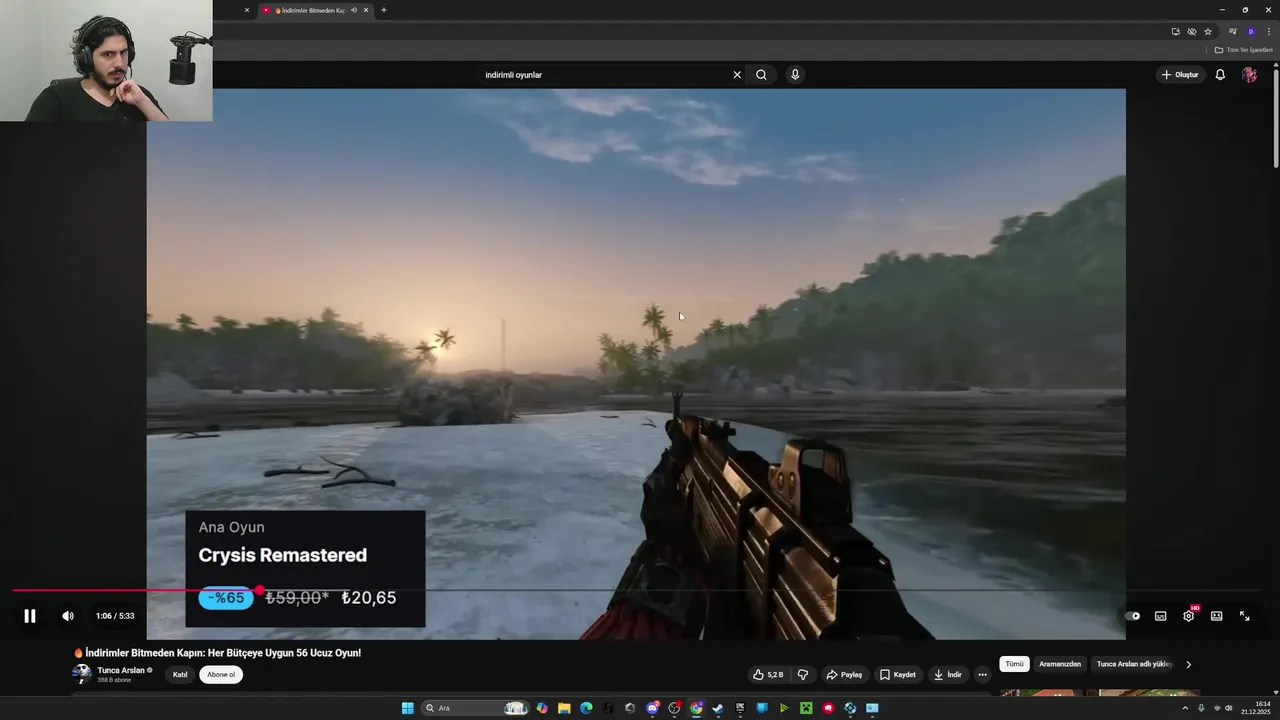Screen dimensions: 1280x720
Task: Pause the YouTube video
Action: [30, 616]
